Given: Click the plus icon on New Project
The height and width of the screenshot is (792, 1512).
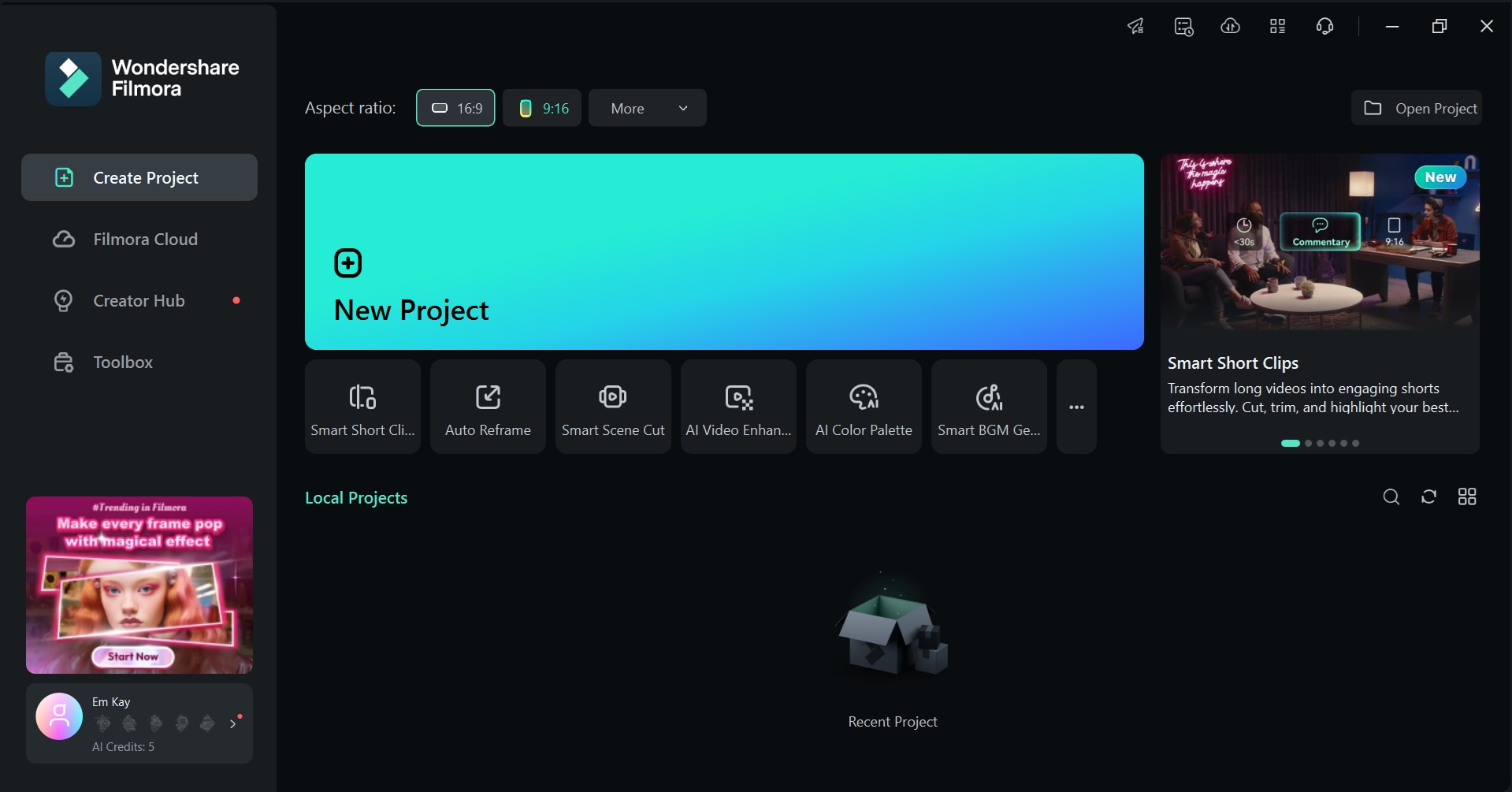Looking at the screenshot, I should 347,263.
